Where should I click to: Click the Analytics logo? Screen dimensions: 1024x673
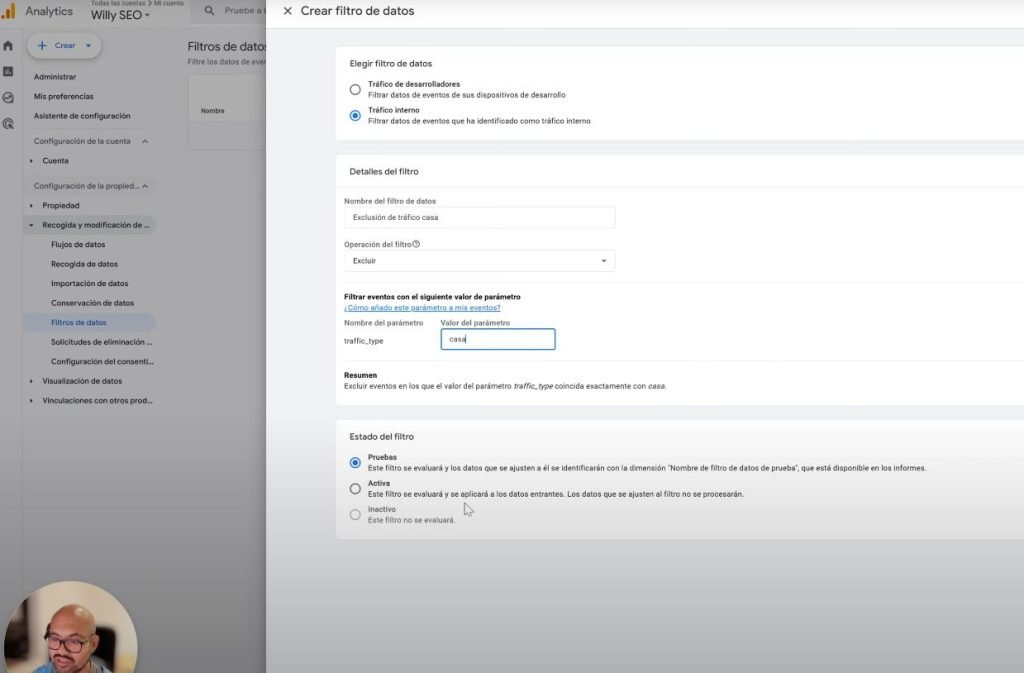[8, 11]
